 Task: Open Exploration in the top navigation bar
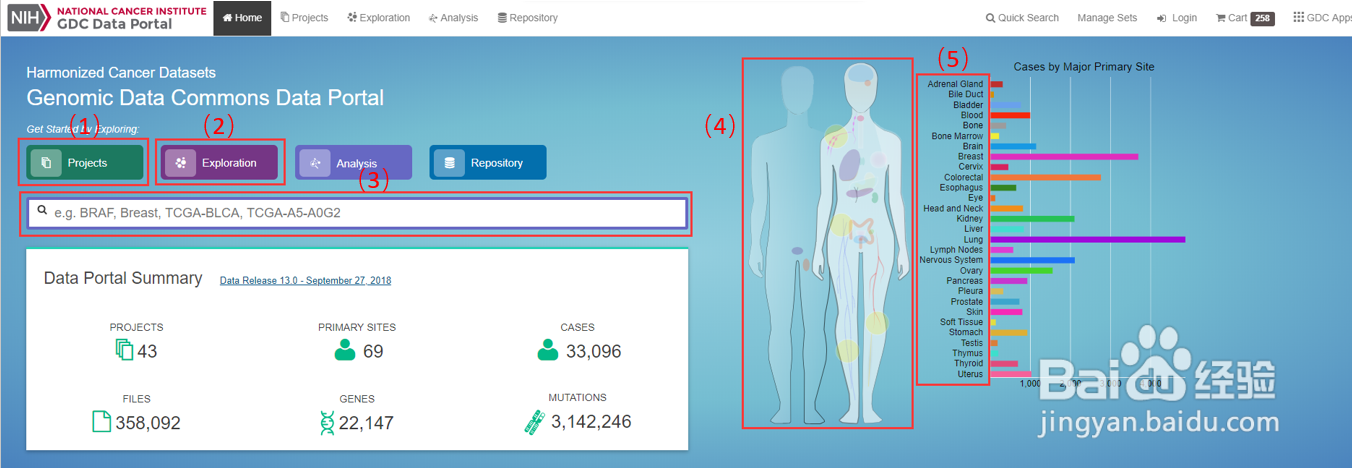(378, 18)
